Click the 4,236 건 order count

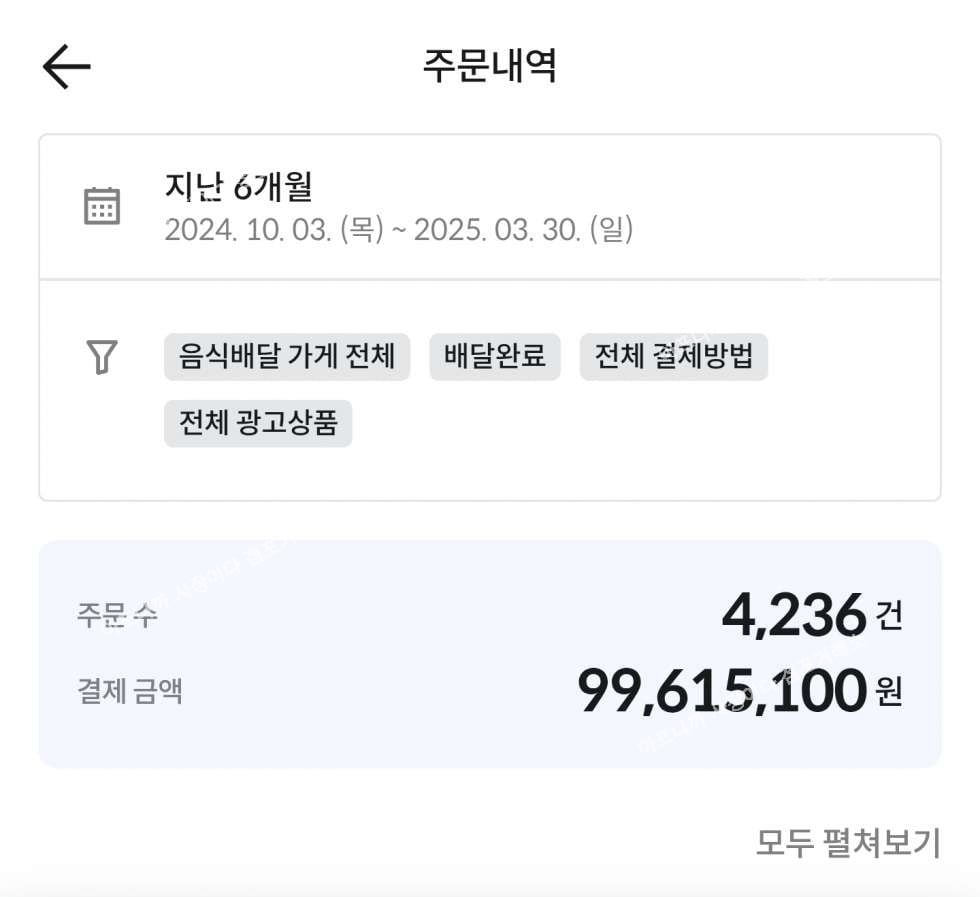pos(812,616)
